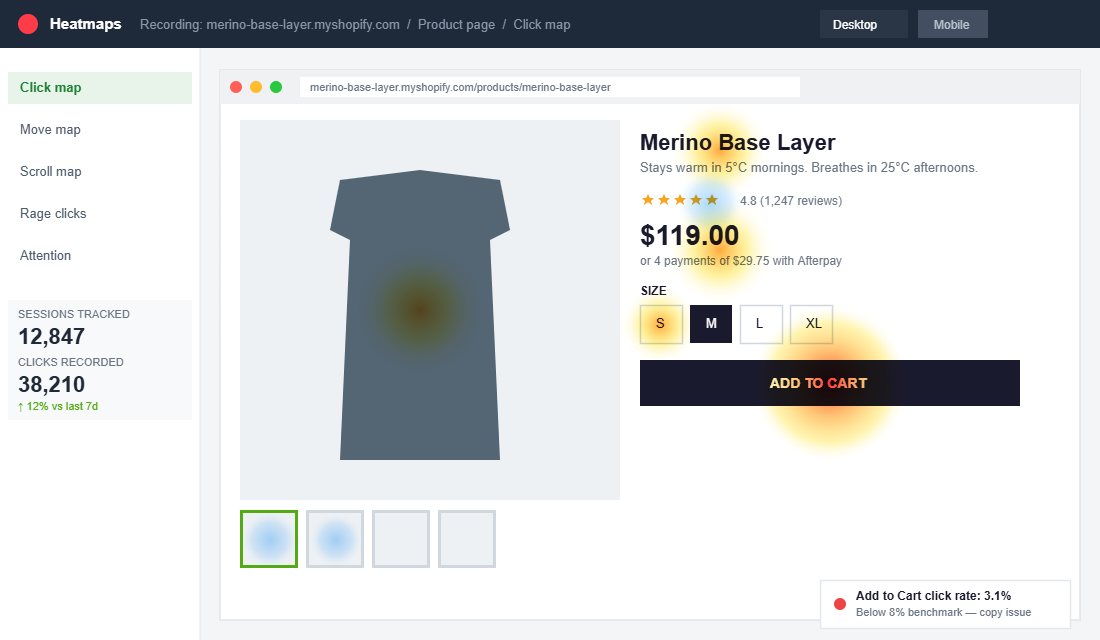Select size S

[661, 323]
